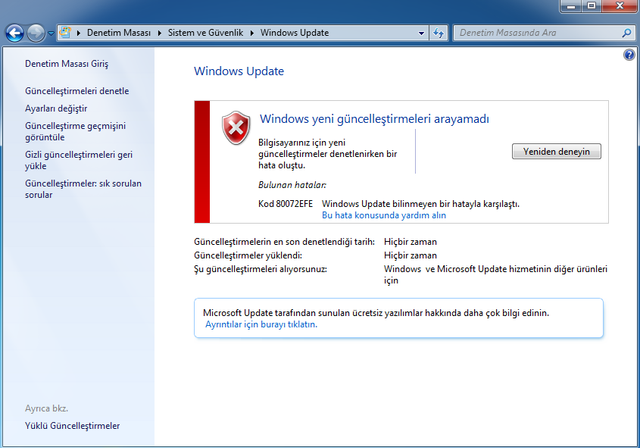The image size is (640, 448).
Task: Expand the arrow after Sistem ve Güvenlik
Action: tap(252, 33)
